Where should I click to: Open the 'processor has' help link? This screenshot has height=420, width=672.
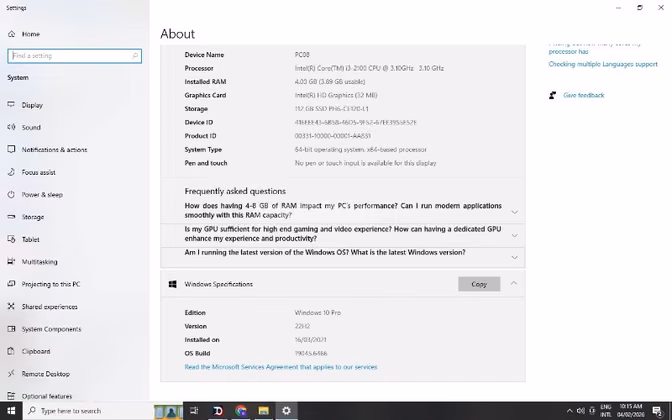(569, 51)
